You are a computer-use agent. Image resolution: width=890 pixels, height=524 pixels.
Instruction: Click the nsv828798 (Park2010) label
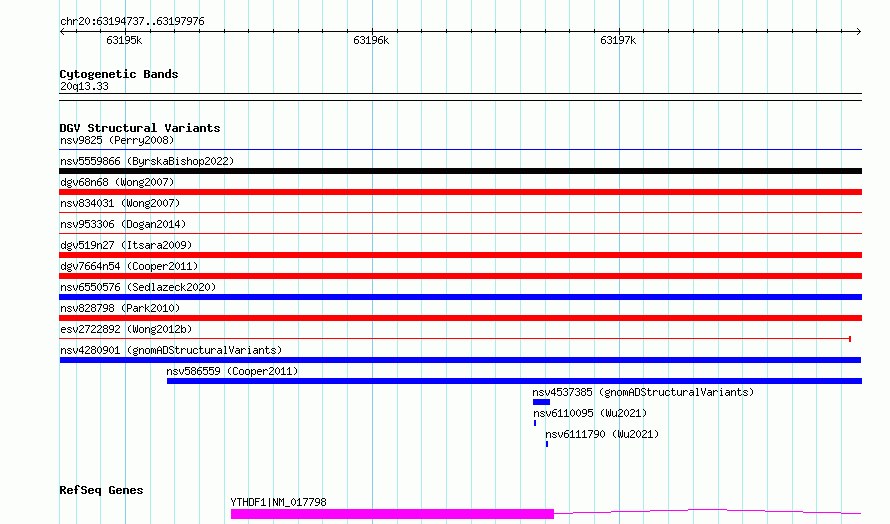click(x=120, y=308)
